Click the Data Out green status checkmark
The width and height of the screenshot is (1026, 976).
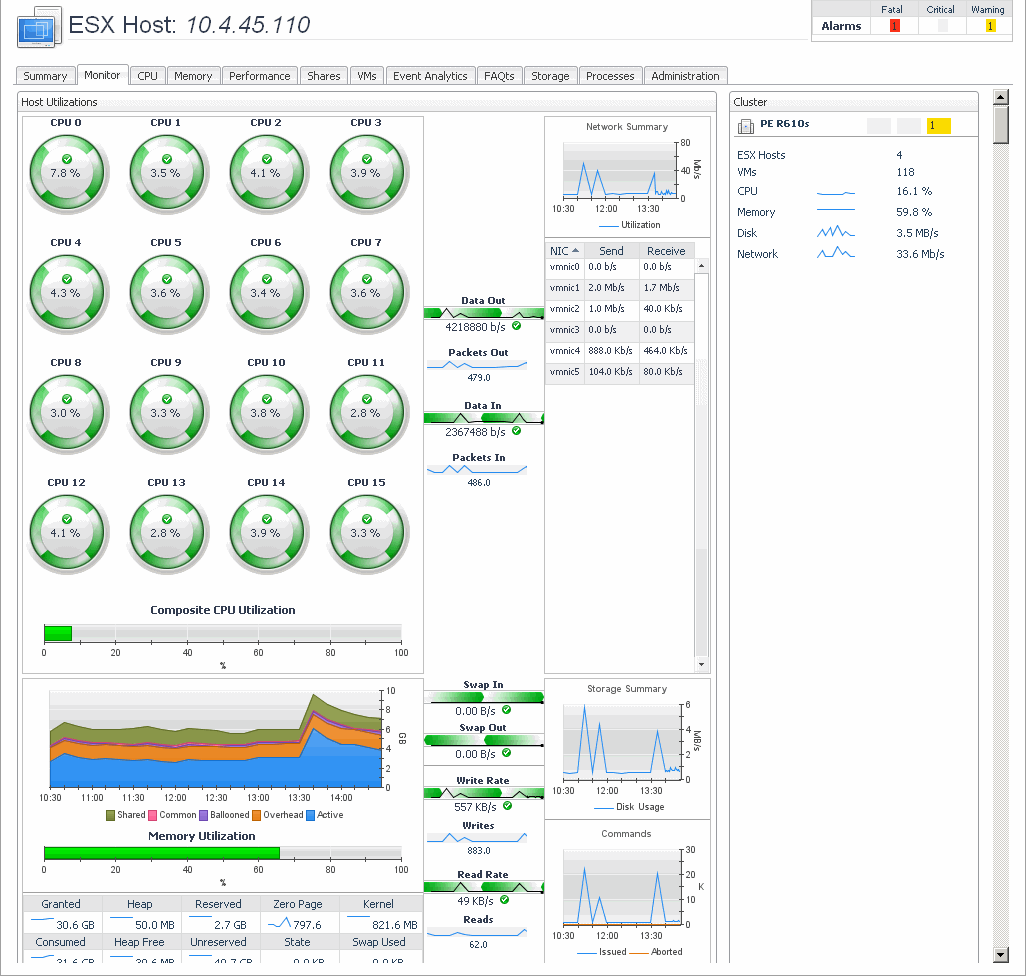(516, 326)
